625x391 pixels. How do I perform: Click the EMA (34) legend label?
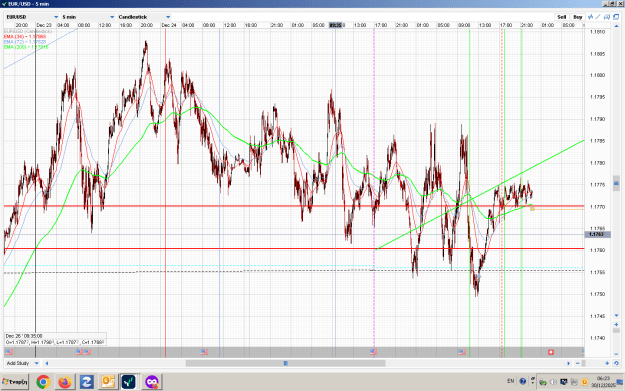pyautogui.click(x=25, y=36)
